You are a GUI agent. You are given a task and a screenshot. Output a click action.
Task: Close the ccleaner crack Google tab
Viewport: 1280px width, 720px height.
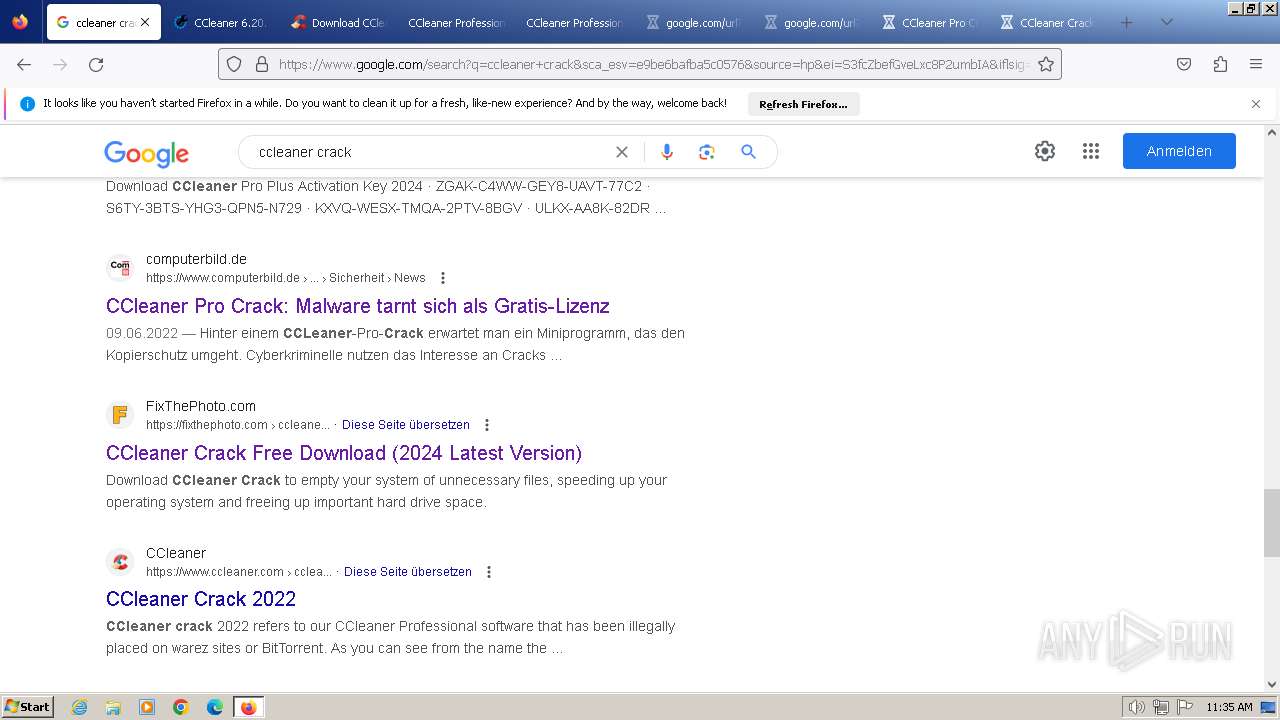point(145,22)
